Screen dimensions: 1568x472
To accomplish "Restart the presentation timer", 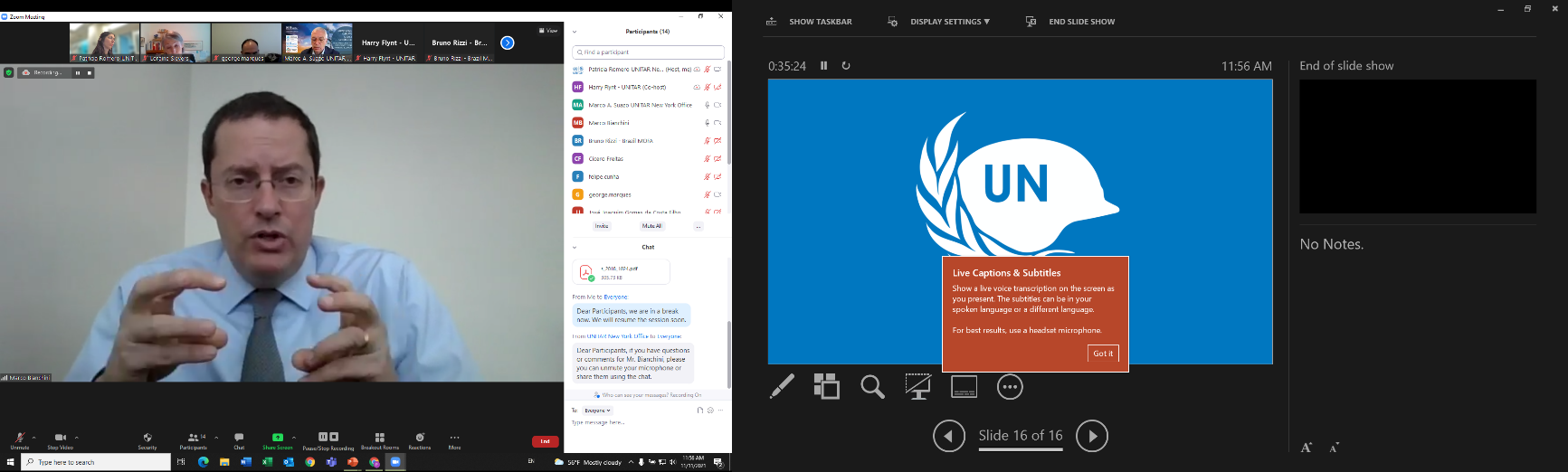I will 846,66.
